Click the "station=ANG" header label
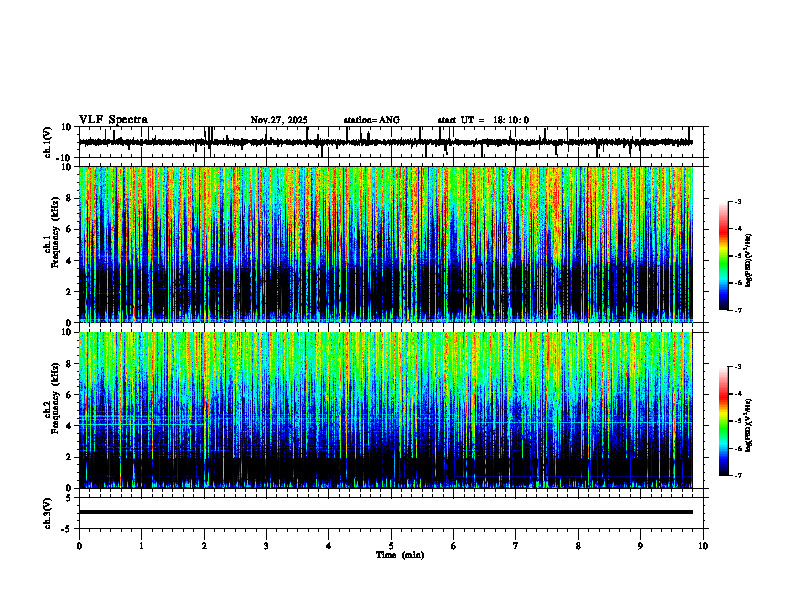This screenshot has height=612, width=792. 372,120
